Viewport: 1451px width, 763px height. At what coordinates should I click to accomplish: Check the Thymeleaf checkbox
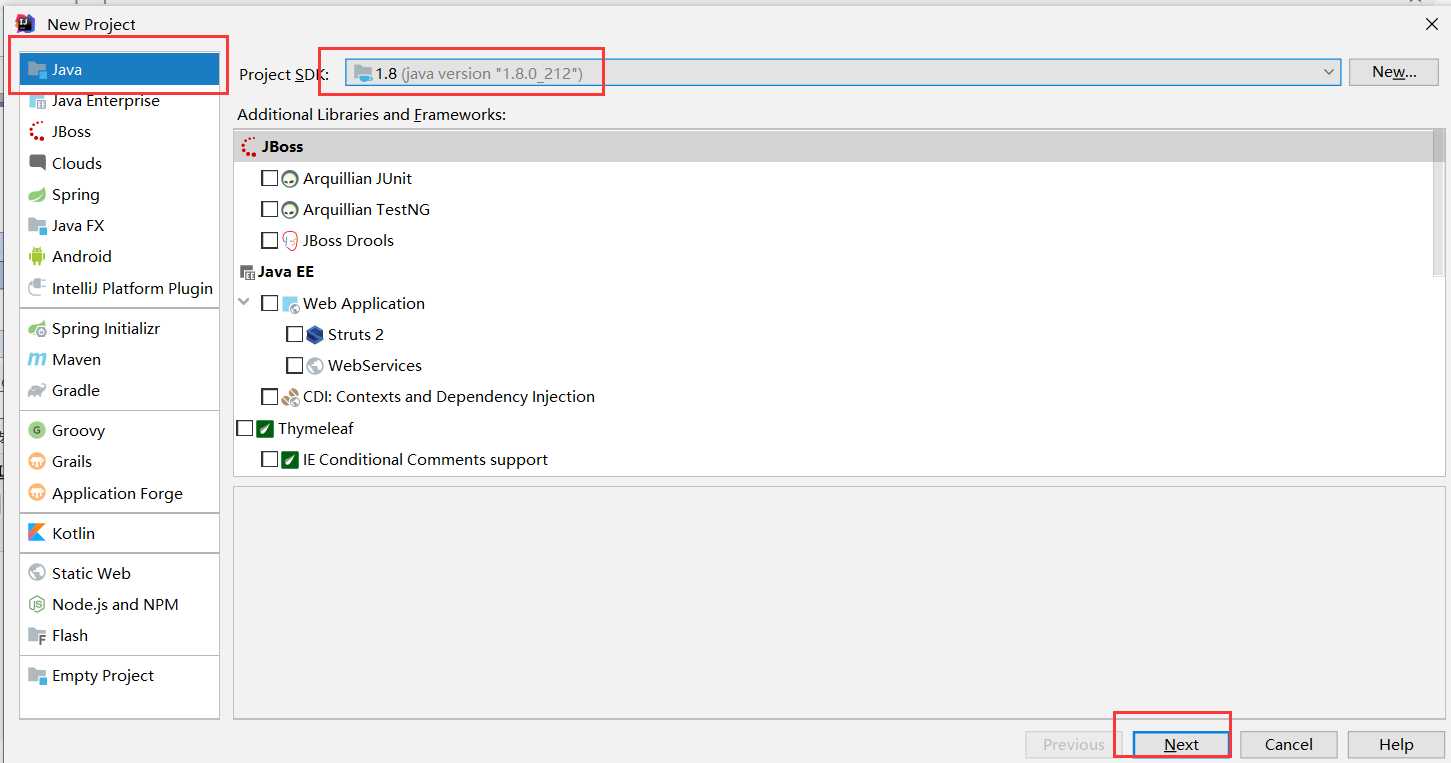tap(245, 428)
